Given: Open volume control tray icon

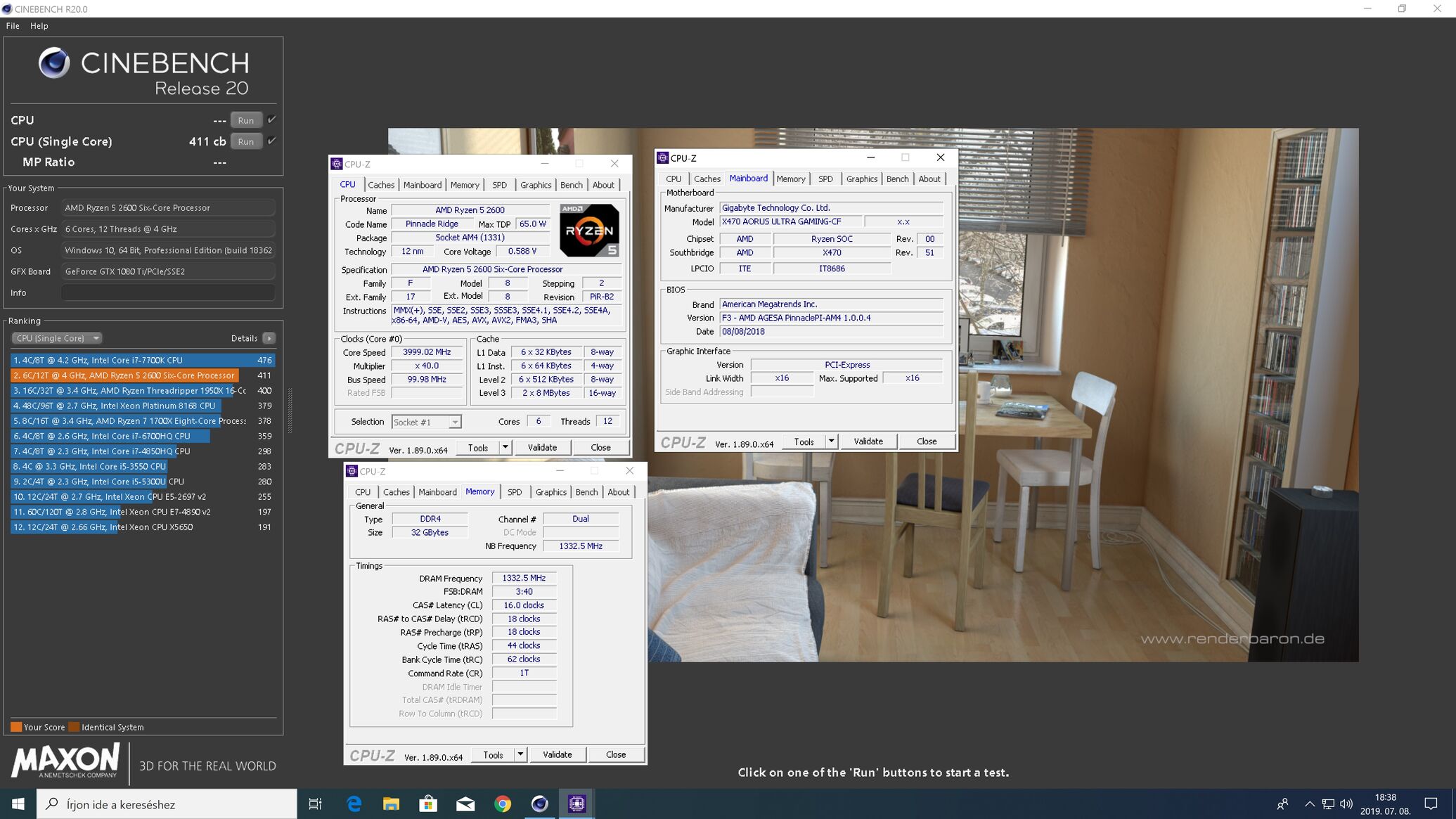Looking at the screenshot, I should tap(1346, 804).
